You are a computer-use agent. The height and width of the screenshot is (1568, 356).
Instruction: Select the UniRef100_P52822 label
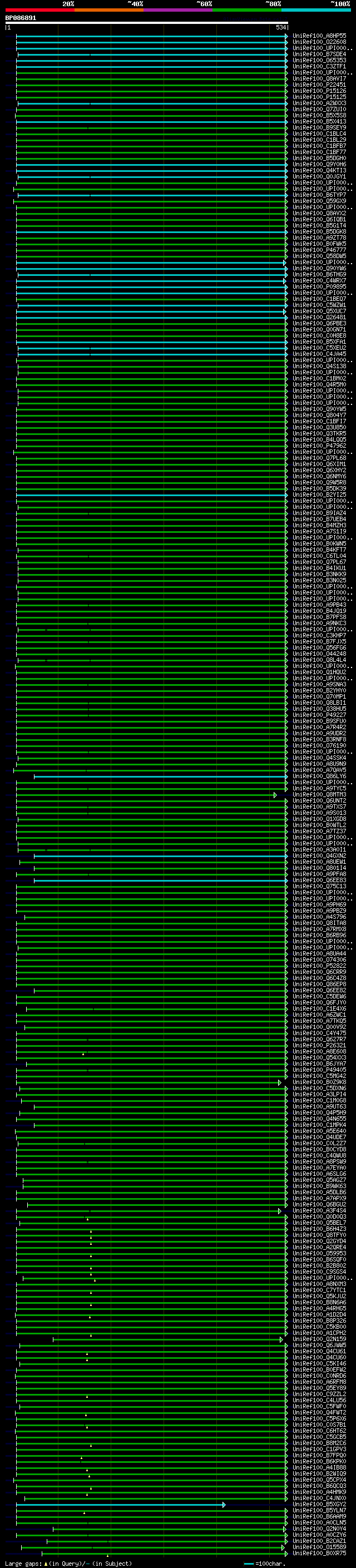[319, 966]
